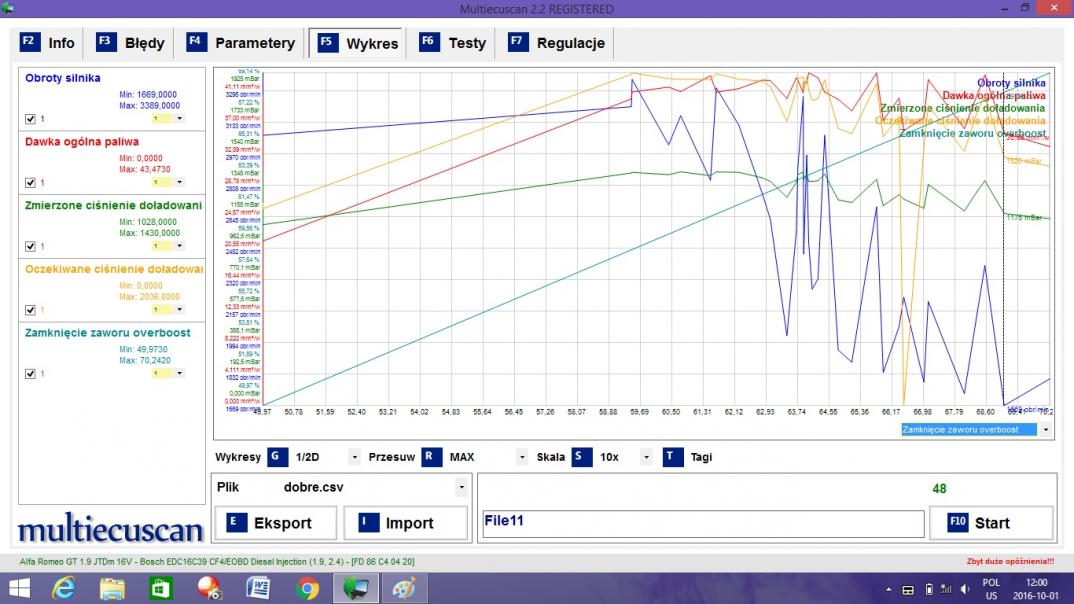Screen dimensions: 1074x604
Task: Open the Windows Store taskbar icon
Action: coord(161,588)
